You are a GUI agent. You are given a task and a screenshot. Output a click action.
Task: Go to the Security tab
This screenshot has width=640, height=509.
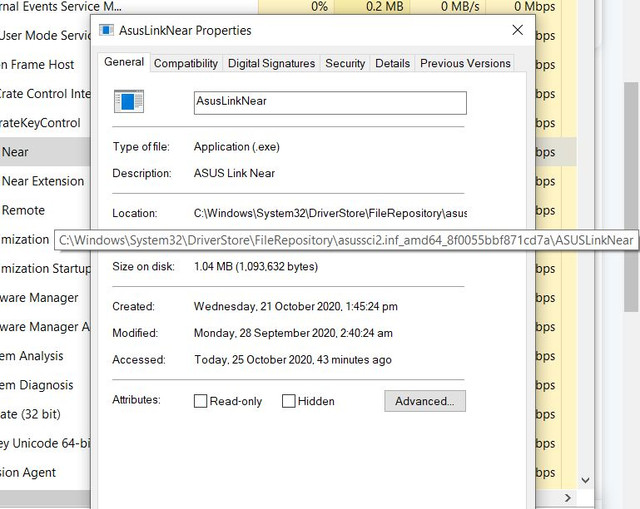345,64
